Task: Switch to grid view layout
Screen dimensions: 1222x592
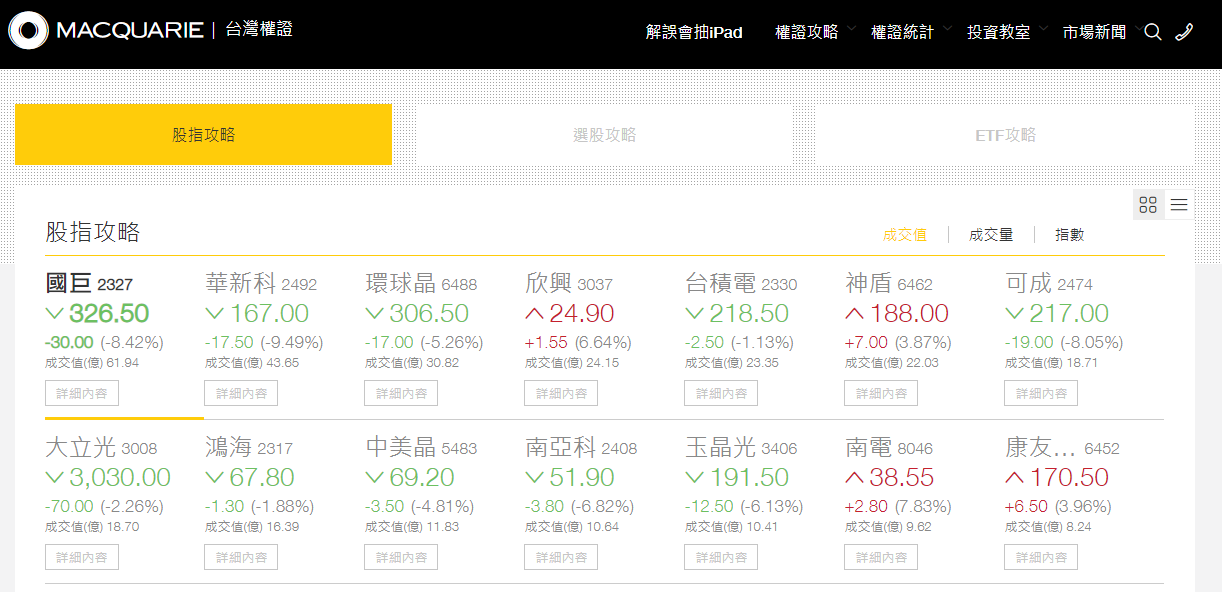Action: [x=1148, y=204]
